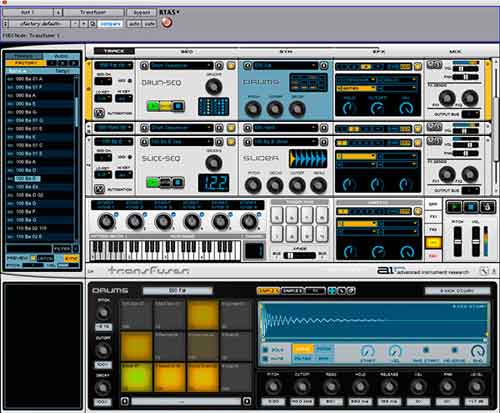Viewport: 500px width, 413px height.
Task: Click the yellow save icon next to Drum-Seq preset
Action: pyautogui.click(x=231, y=66)
